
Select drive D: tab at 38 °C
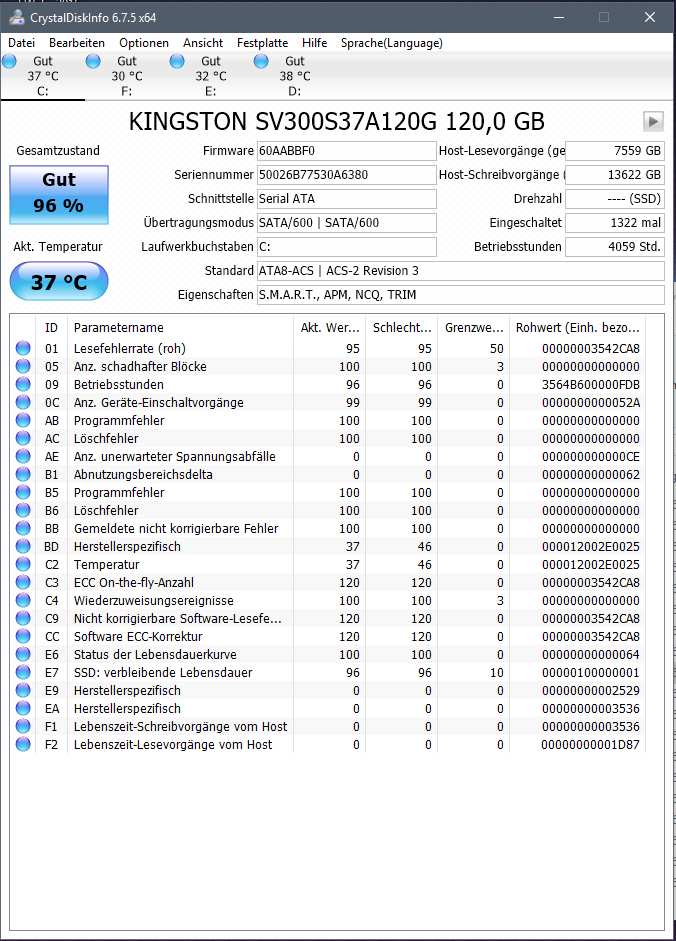pos(295,76)
